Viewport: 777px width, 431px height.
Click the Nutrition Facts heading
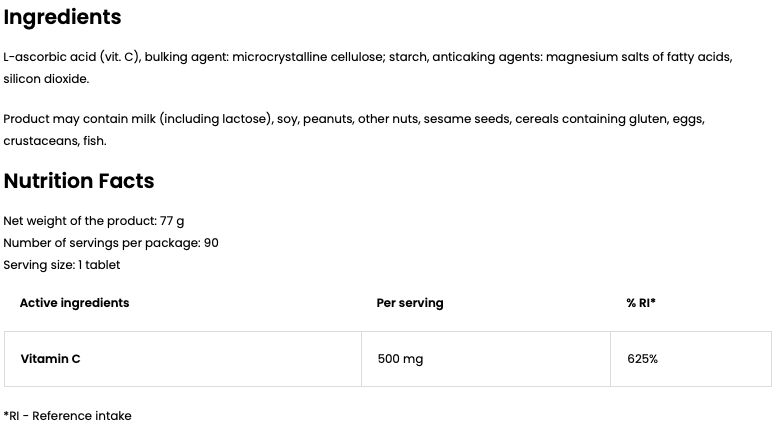tap(79, 181)
